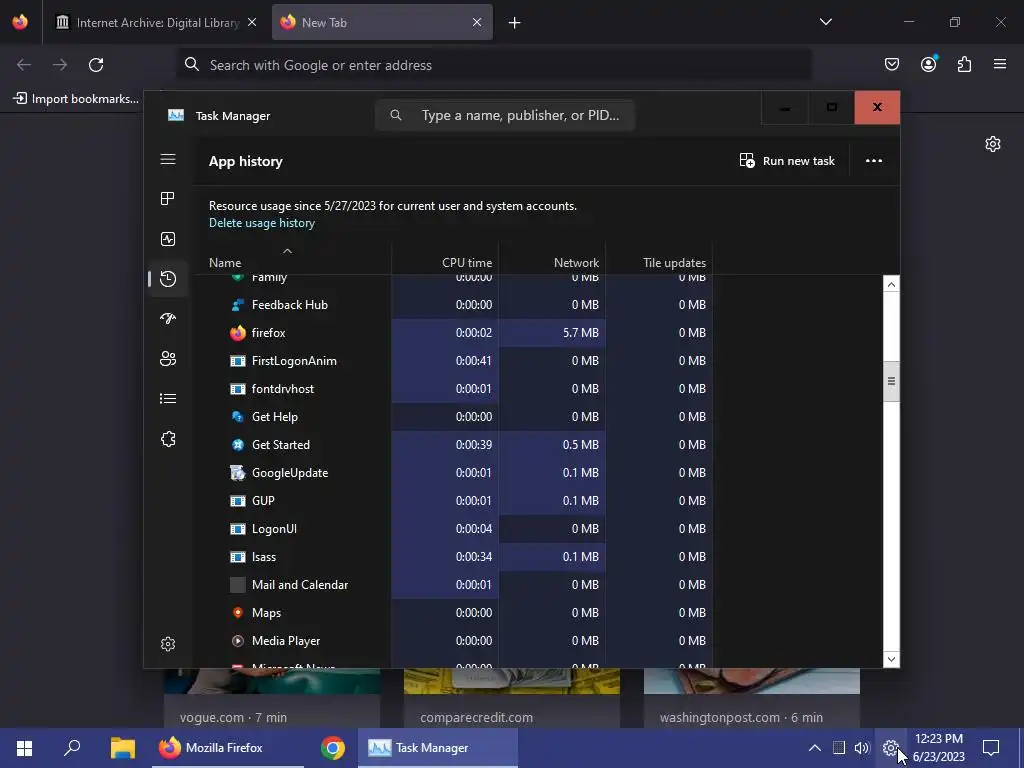Open Google Chrome from the taskbar
This screenshot has width=1024, height=768.
click(332, 748)
